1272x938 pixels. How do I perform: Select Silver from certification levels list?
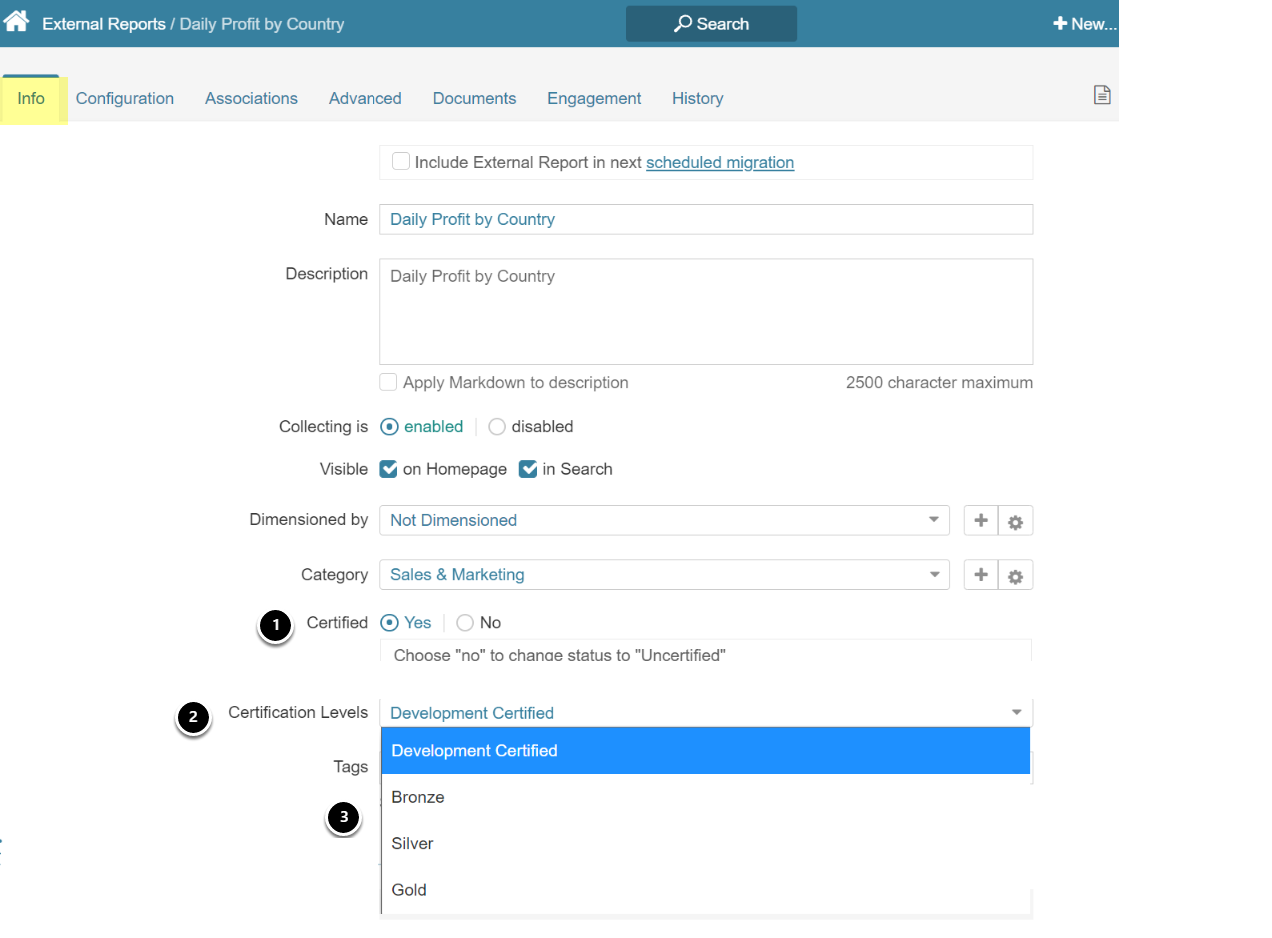[x=412, y=843]
